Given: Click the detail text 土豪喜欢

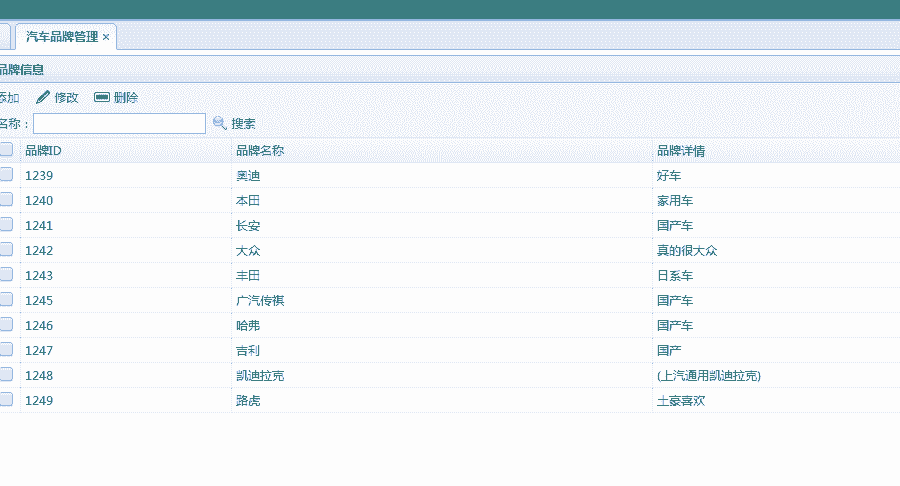Looking at the screenshot, I should (681, 400).
